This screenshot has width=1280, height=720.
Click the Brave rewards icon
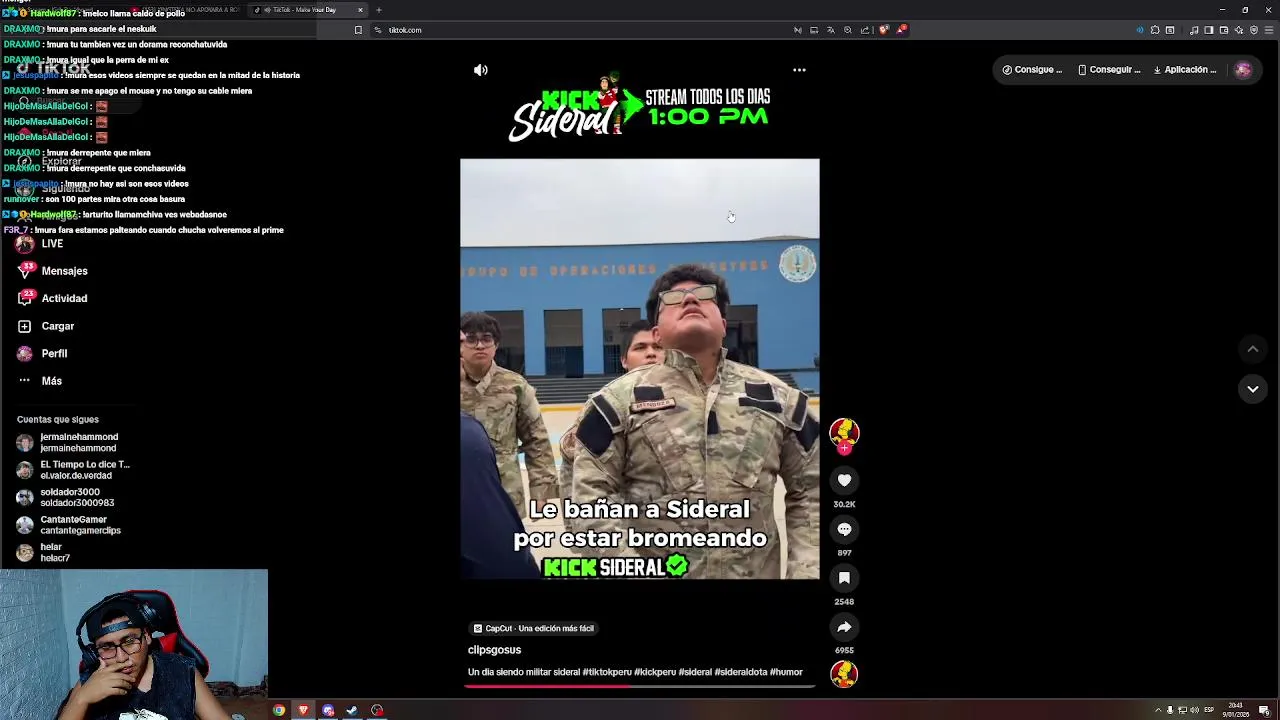pos(900,30)
